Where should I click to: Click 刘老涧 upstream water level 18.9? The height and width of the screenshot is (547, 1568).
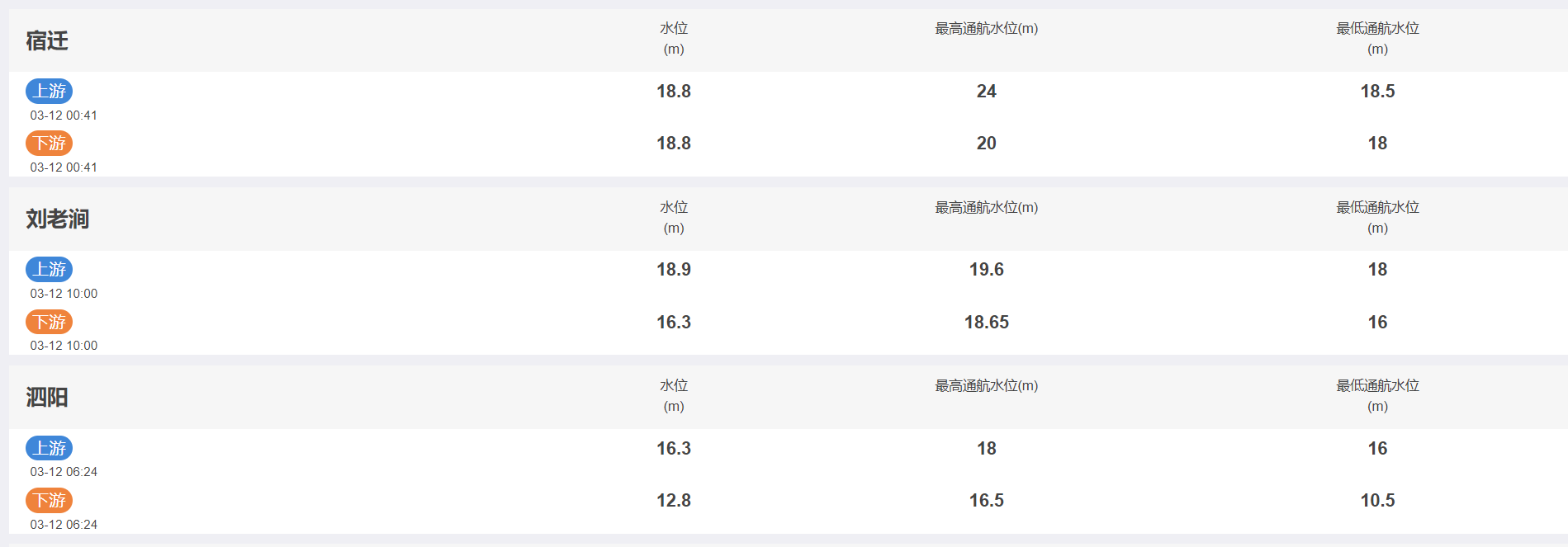coord(674,270)
